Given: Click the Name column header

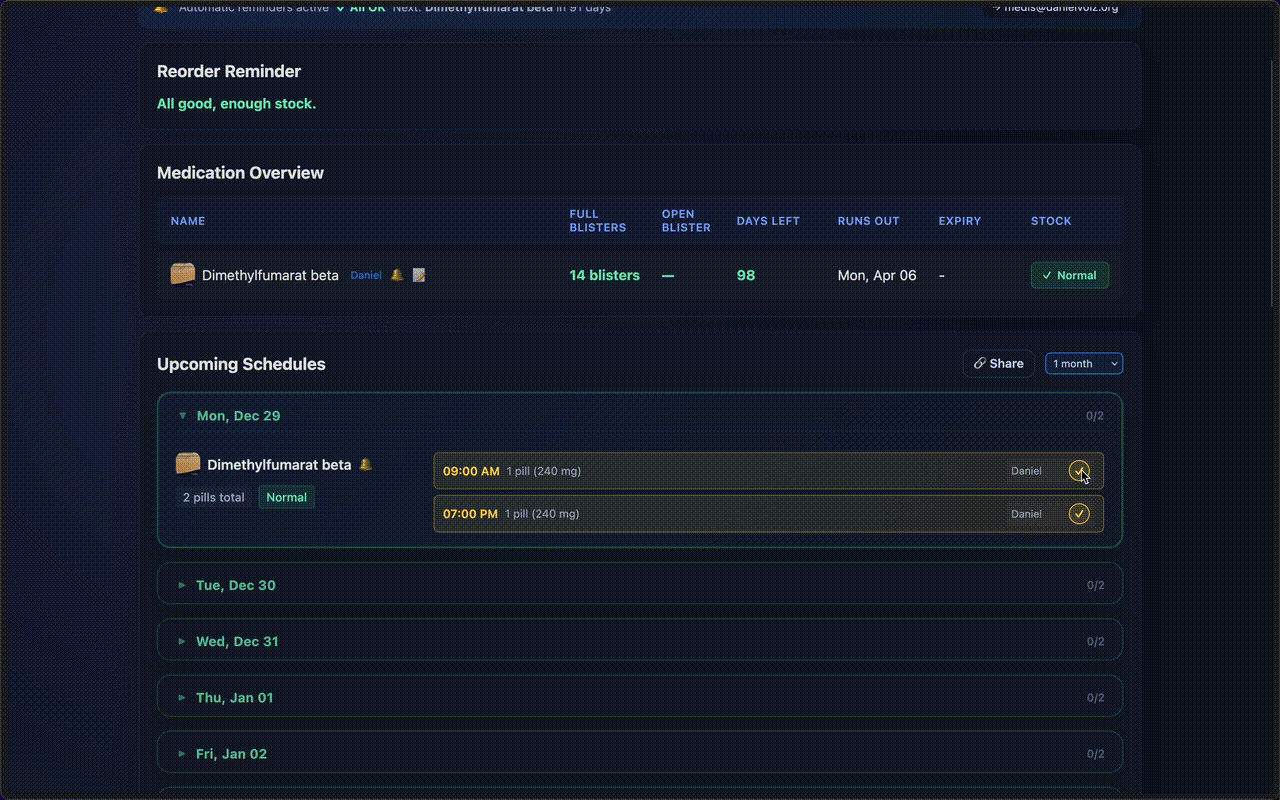Looking at the screenshot, I should coord(188,221).
